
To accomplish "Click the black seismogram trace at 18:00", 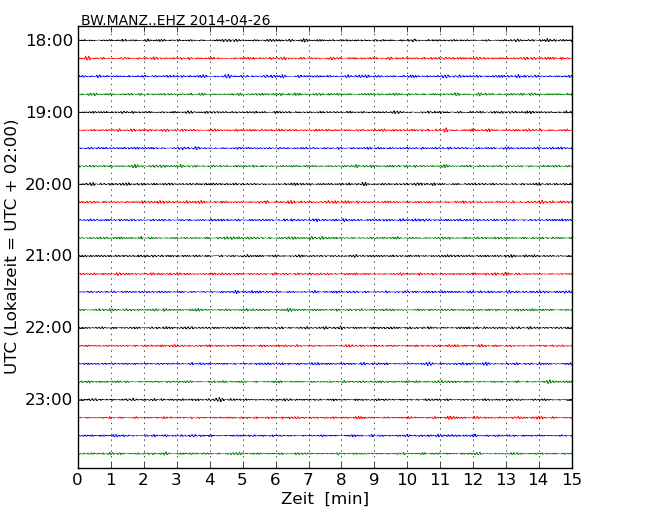I will point(325,41).
